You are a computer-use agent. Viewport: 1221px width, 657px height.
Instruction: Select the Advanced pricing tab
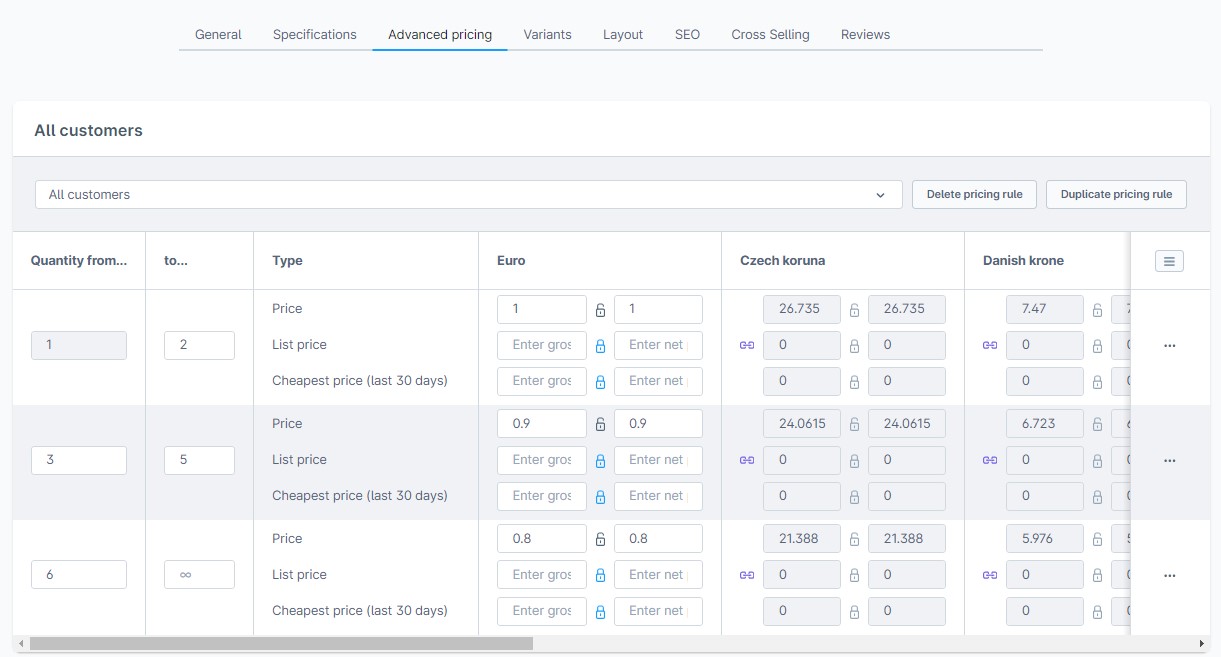coord(440,34)
